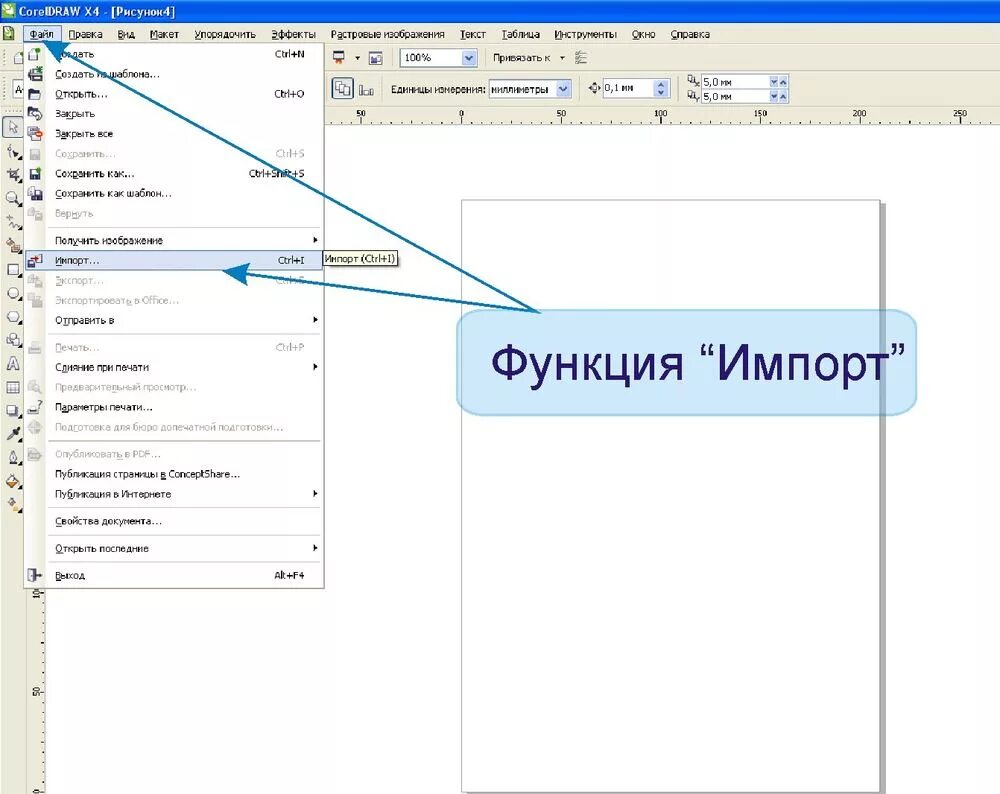Click the duplicate distance Y 5,0 mm field
The width and height of the screenshot is (1000, 794).
735,96
